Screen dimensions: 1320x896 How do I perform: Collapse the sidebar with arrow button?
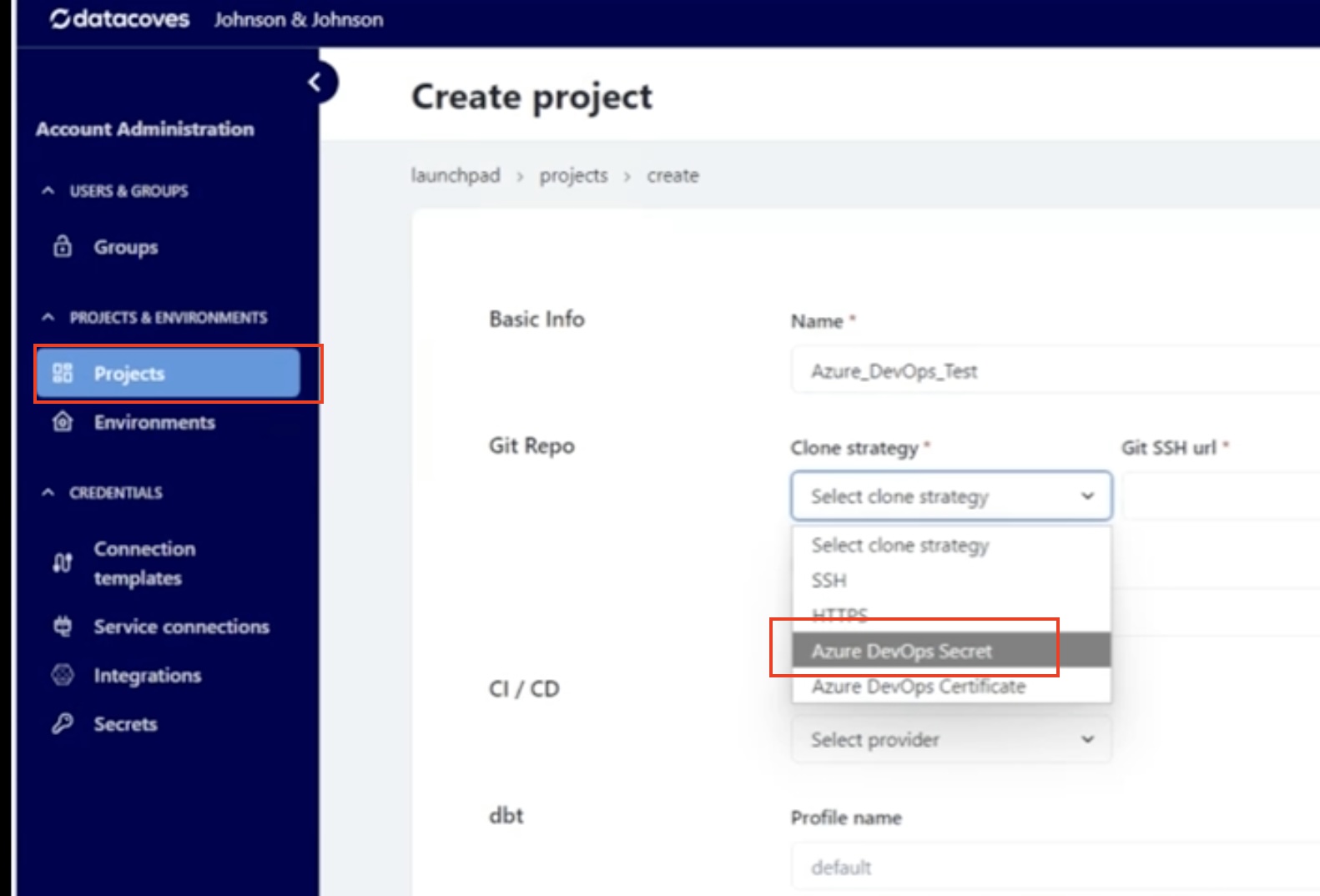pyautogui.click(x=316, y=82)
